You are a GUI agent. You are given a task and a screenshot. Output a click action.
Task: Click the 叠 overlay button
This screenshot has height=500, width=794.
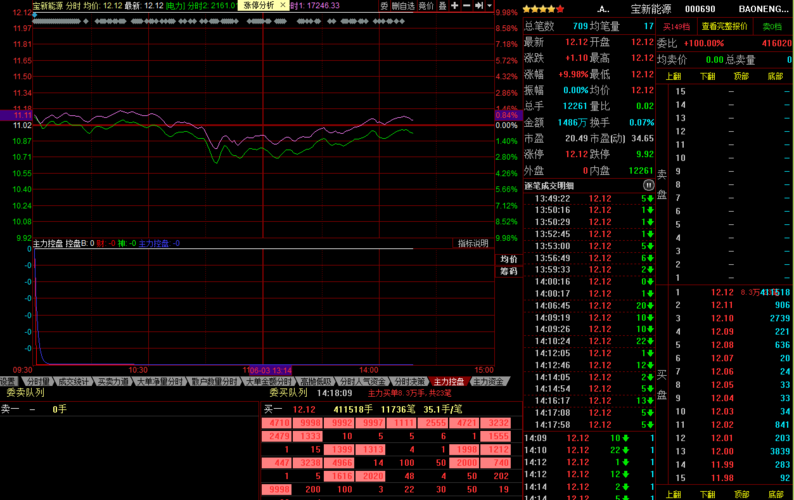pos(443,6)
